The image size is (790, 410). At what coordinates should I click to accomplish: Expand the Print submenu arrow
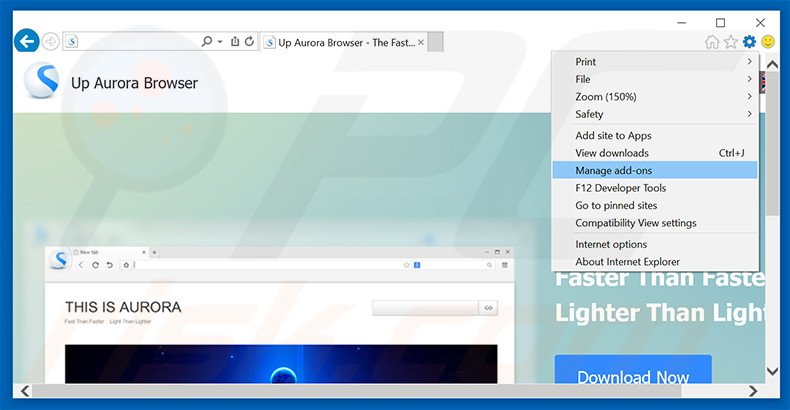tap(750, 61)
